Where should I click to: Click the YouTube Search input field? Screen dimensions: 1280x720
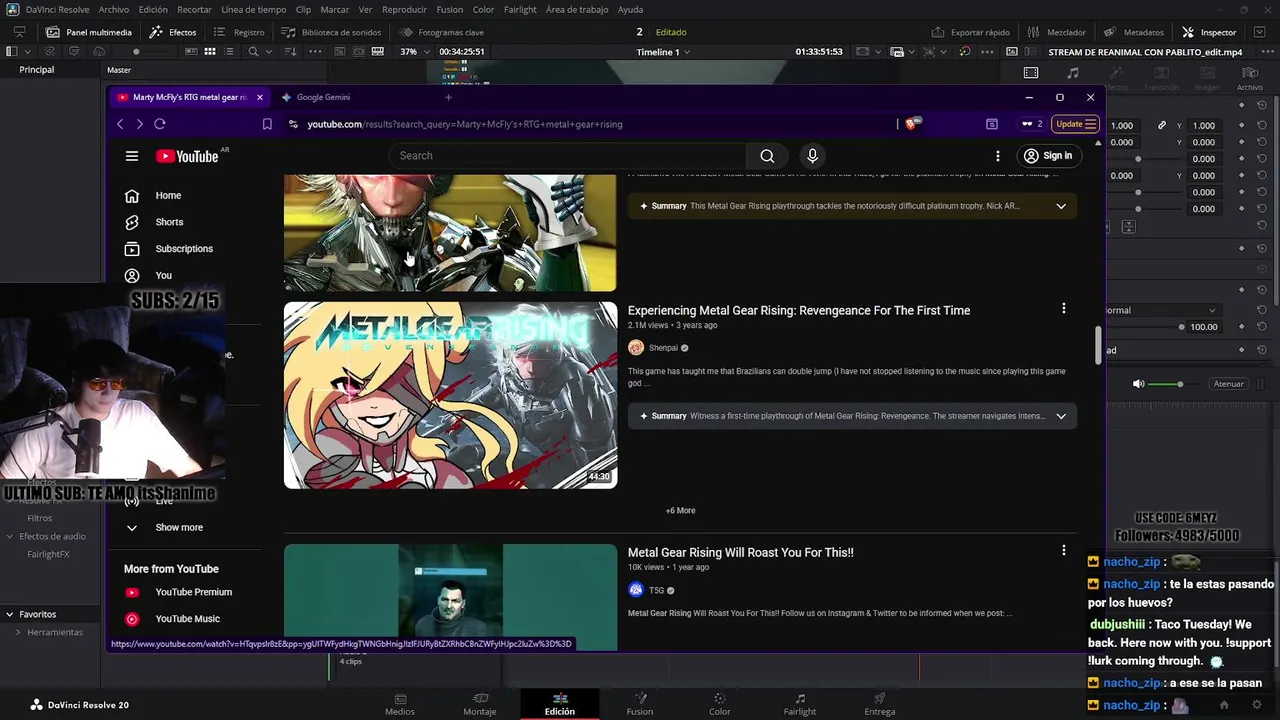[x=567, y=156]
